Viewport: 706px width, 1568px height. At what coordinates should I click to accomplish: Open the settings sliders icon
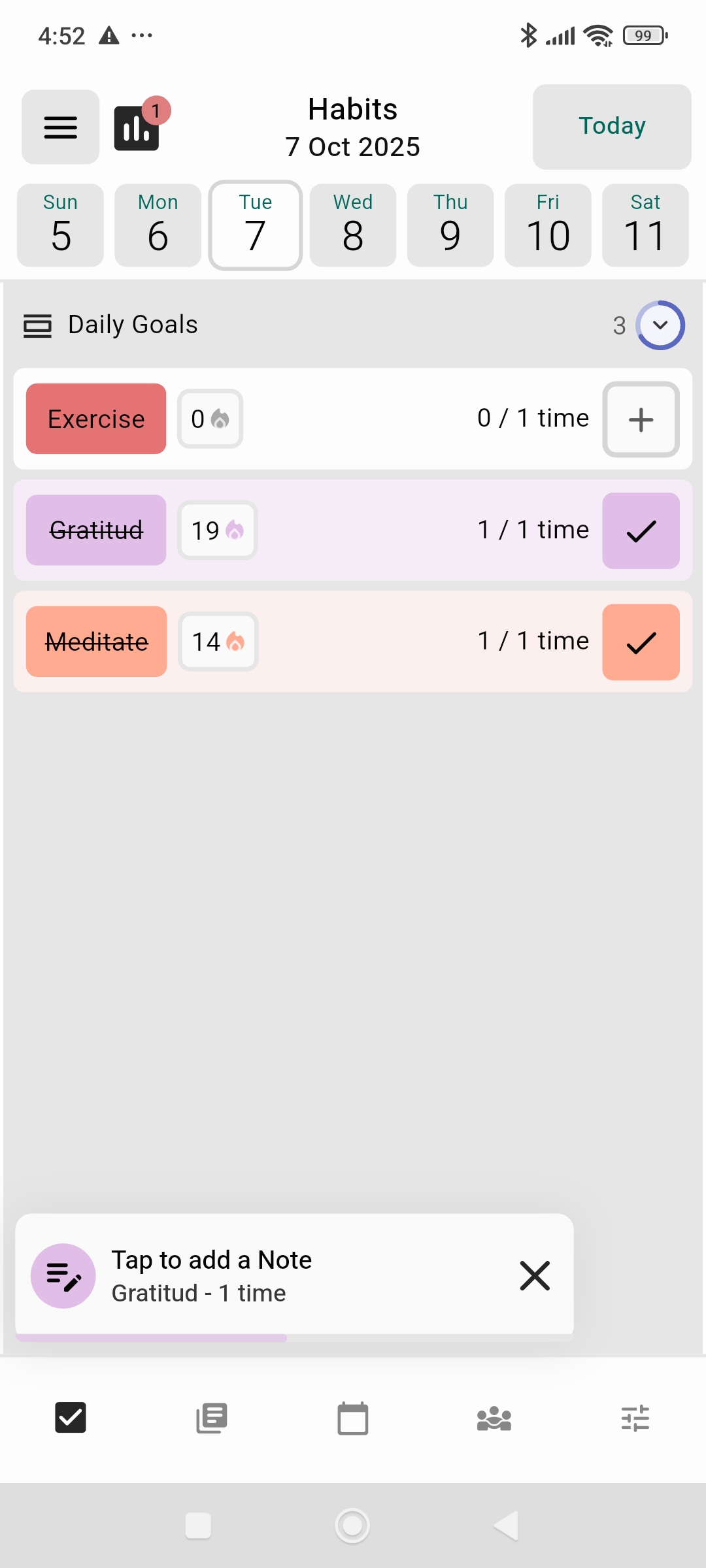[635, 1418]
